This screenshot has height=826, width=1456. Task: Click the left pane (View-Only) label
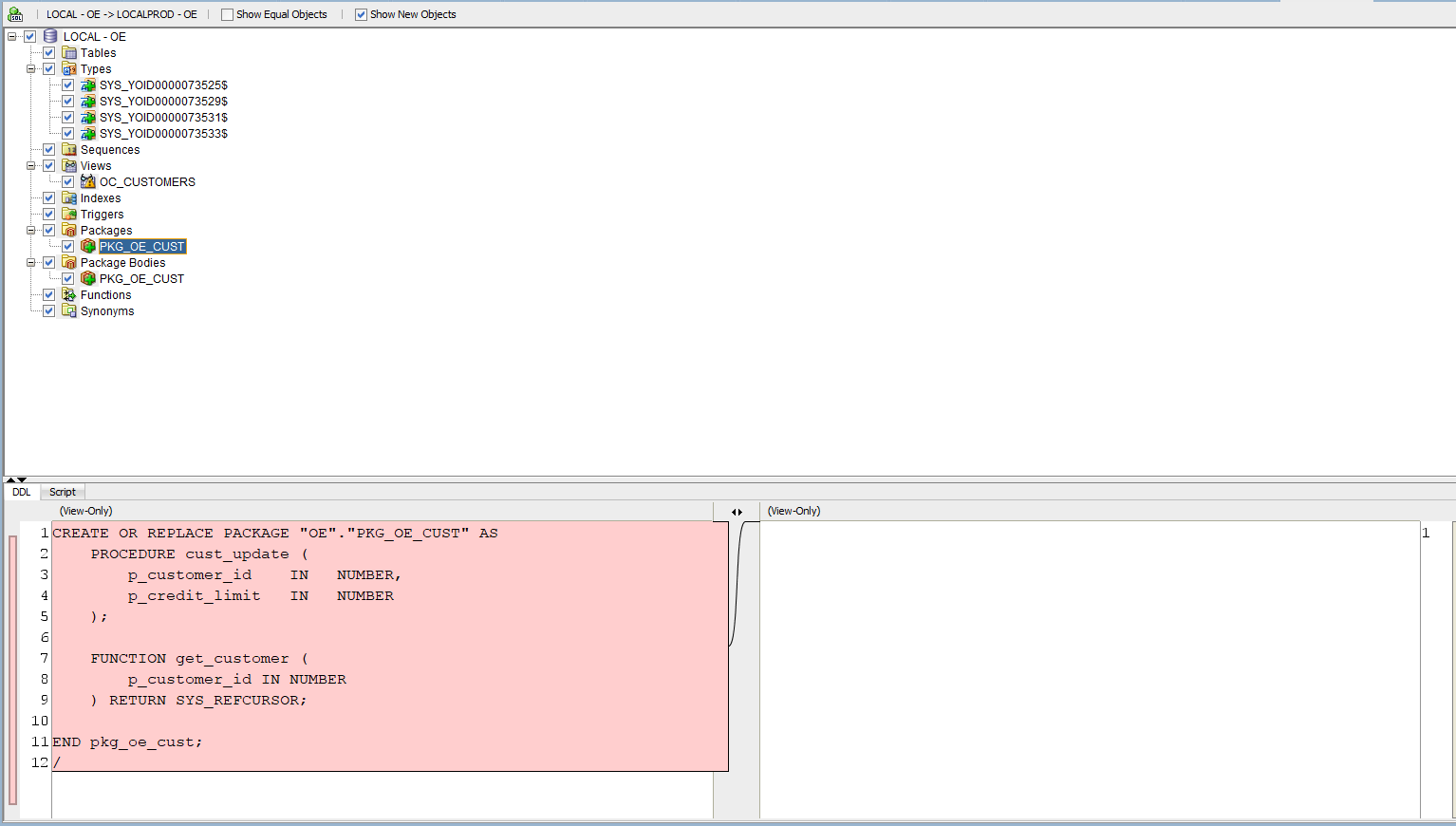tap(85, 511)
